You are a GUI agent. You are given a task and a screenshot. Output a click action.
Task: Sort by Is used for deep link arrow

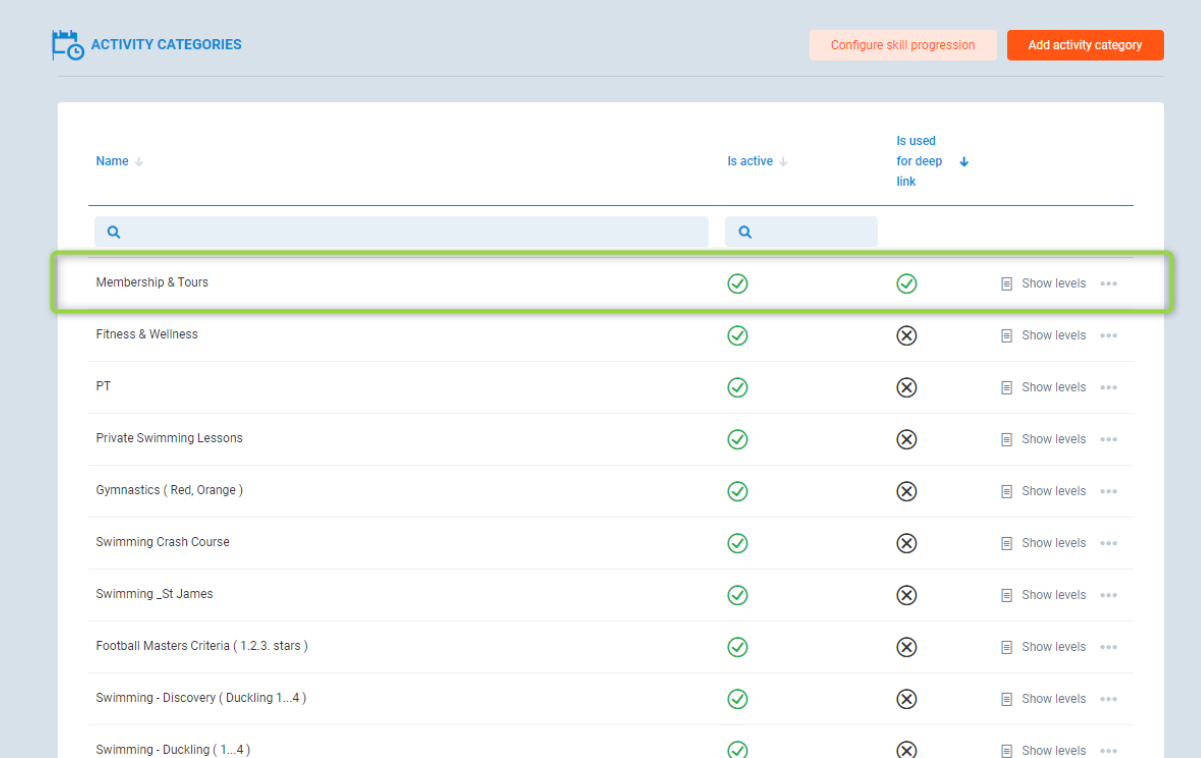[964, 162]
